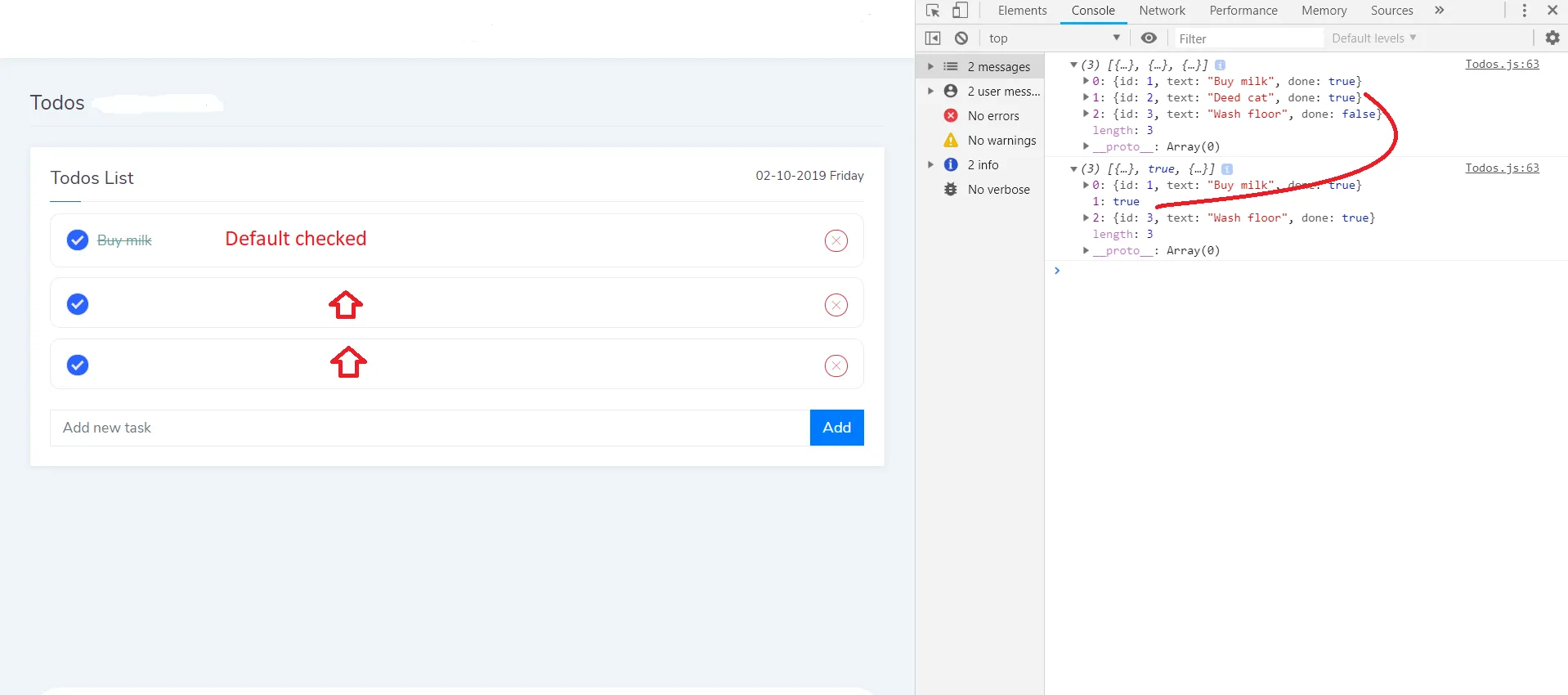Collapse the first logged array of three objects

click(1073, 65)
